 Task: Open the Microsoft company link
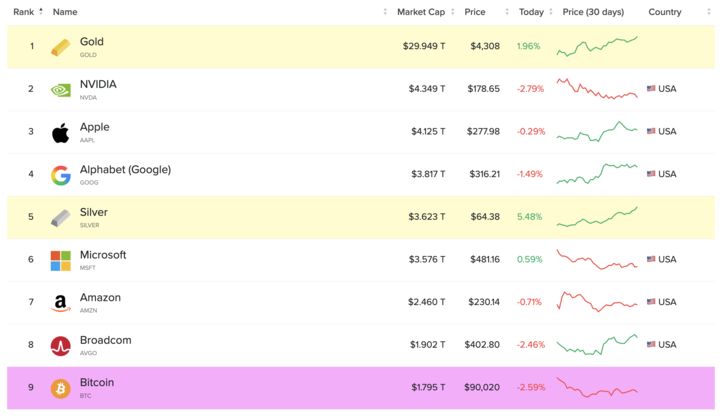tap(103, 255)
